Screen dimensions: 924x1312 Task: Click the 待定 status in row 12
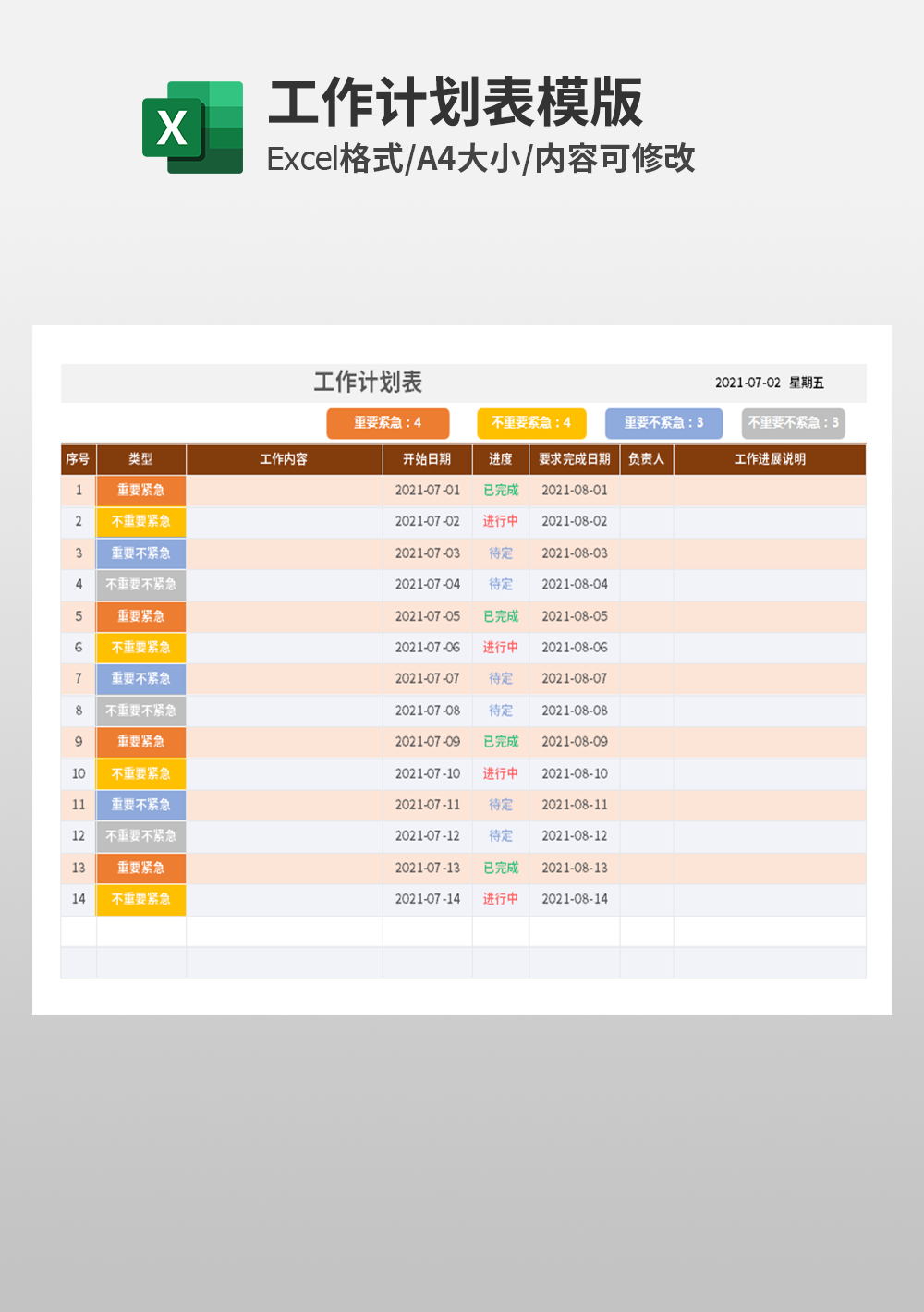pos(501,836)
